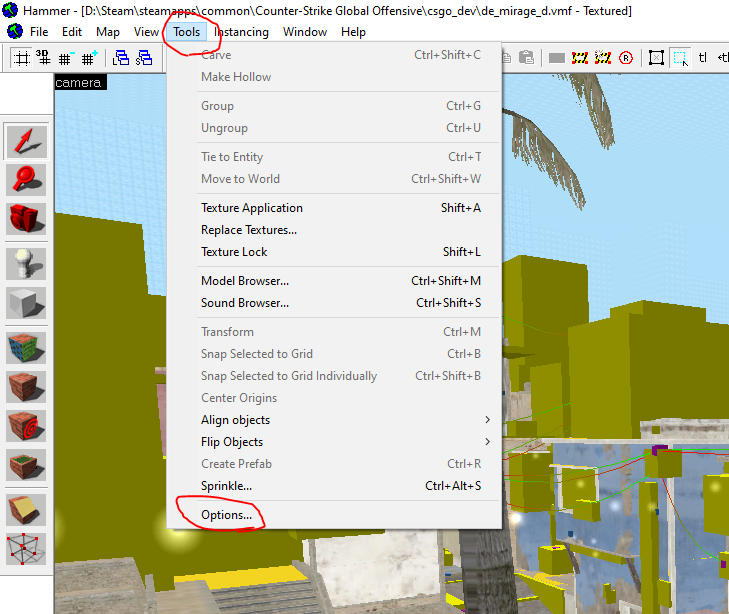The image size is (729, 614).
Task: Pick the Clipping tool icon
Action: point(26,510)
